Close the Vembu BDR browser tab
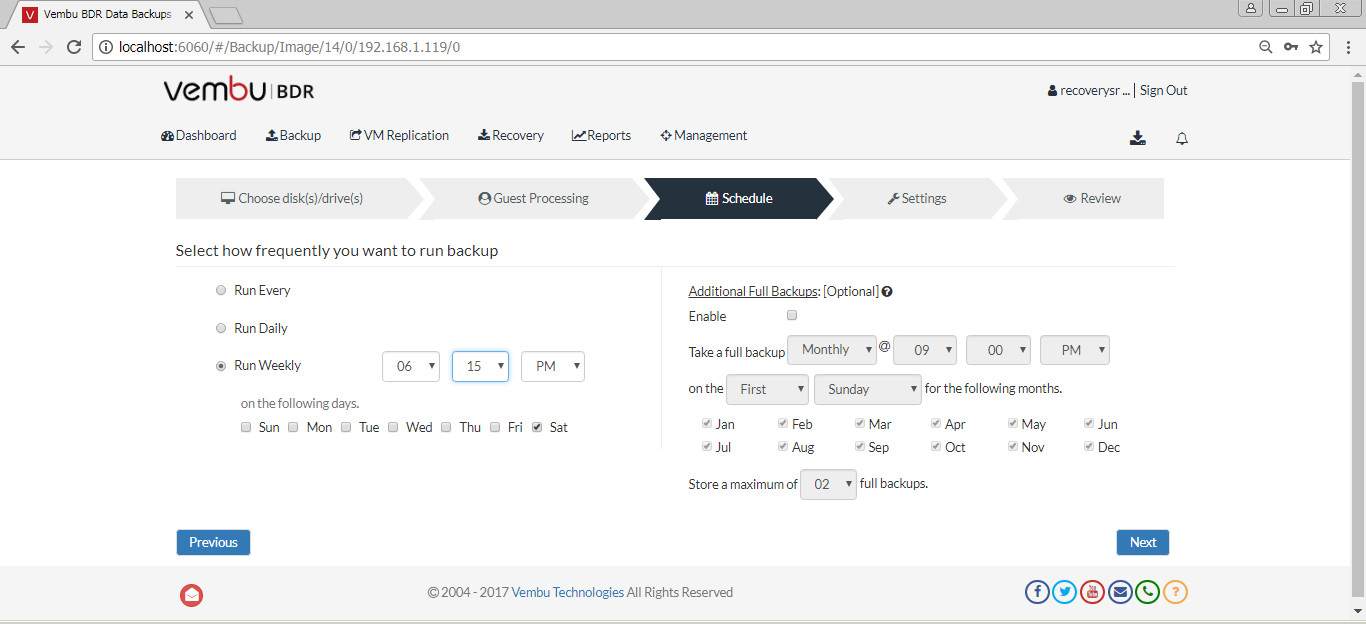The height and width of the screenshot is (624, 1366). pyautogui.click(x=189, y=15)
